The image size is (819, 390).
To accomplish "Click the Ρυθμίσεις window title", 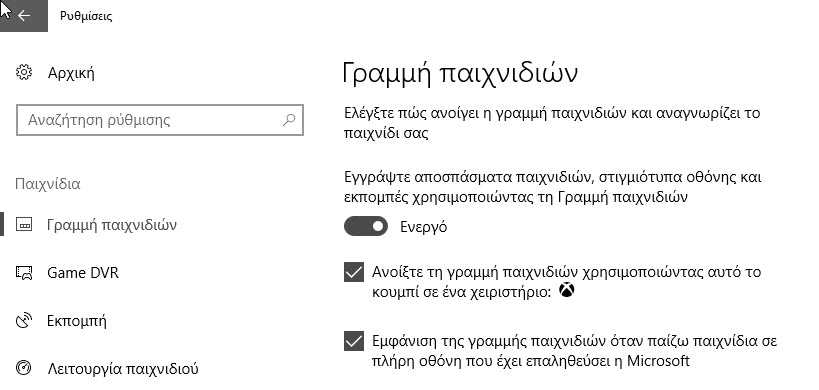I will (x=86, y=16).
